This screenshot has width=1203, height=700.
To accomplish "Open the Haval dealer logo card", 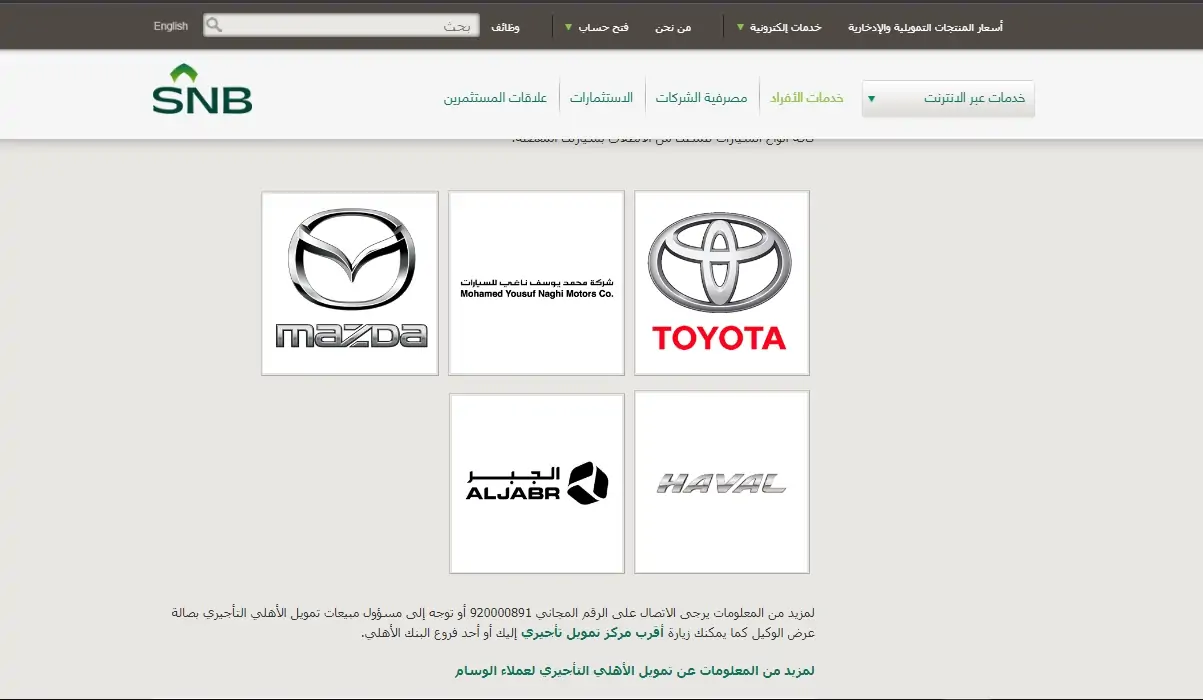I will tap(721, 482).
